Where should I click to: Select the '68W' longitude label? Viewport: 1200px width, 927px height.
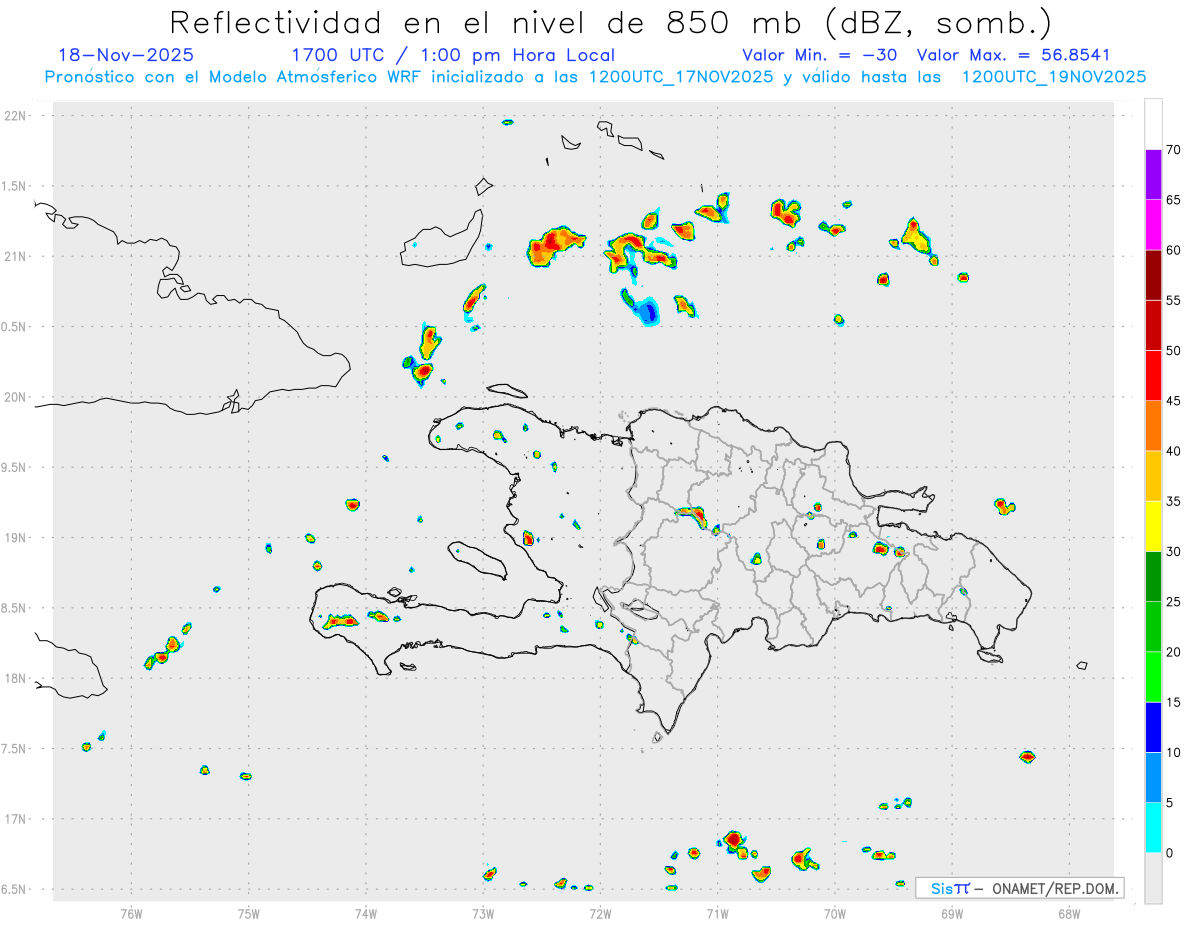(x=1069, y=913)
